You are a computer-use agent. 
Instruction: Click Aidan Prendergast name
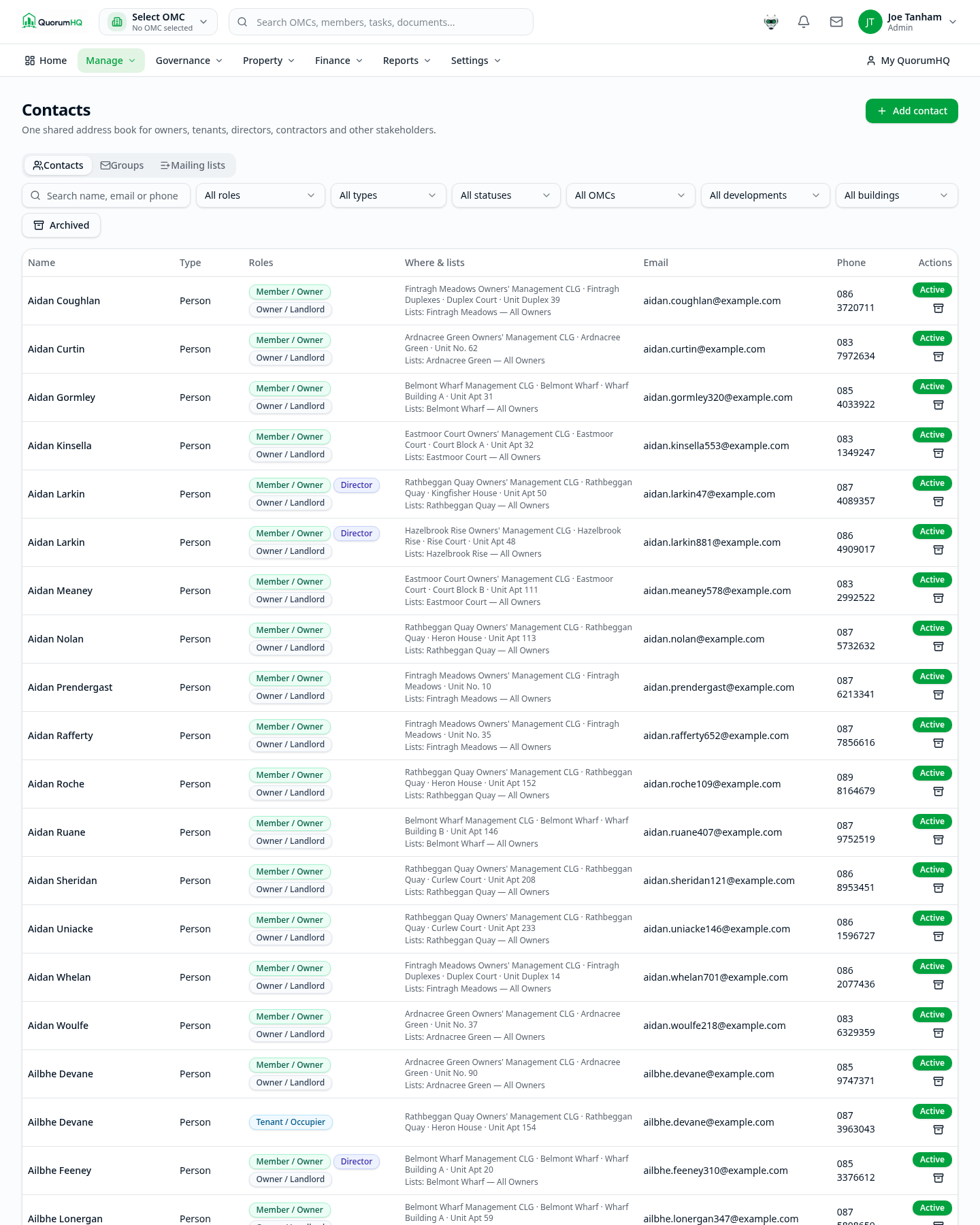pos(70,687)
